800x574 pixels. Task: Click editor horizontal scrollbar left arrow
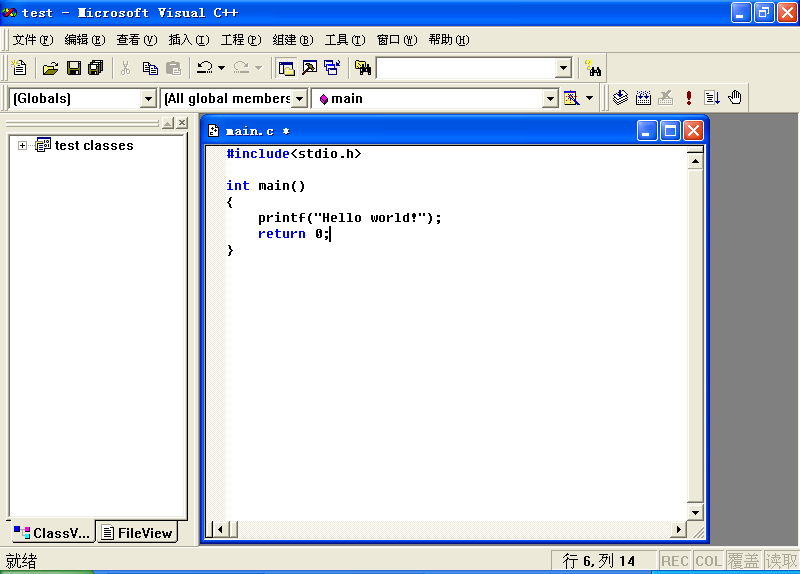point(220,530)
